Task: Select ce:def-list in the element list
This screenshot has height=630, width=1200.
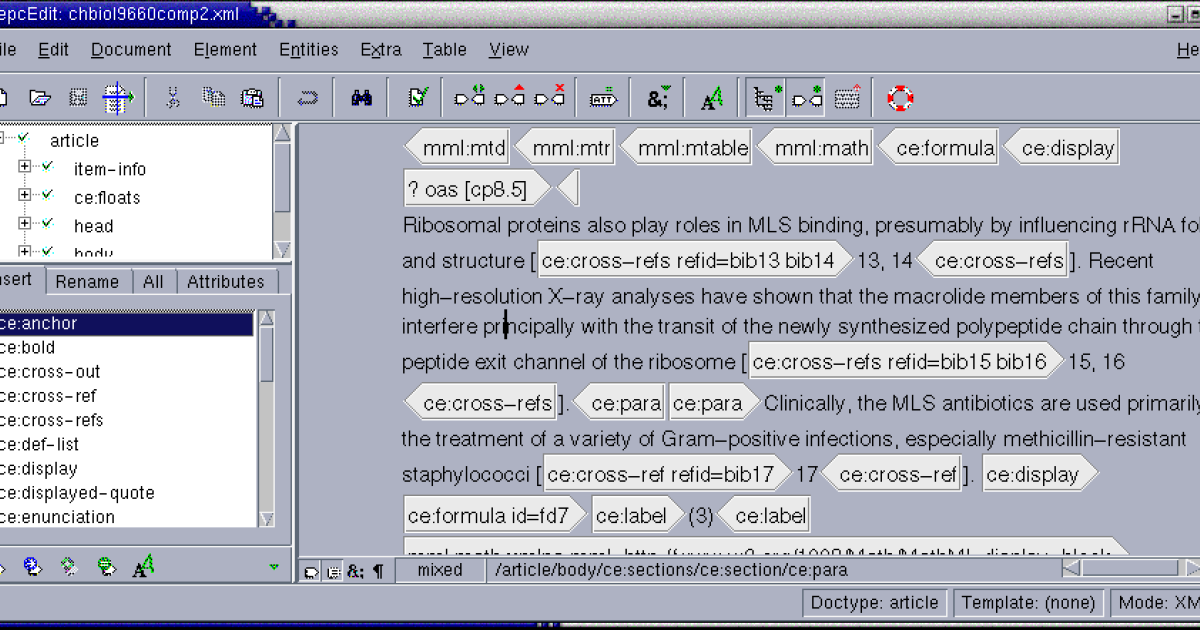Action: (39, 444)
